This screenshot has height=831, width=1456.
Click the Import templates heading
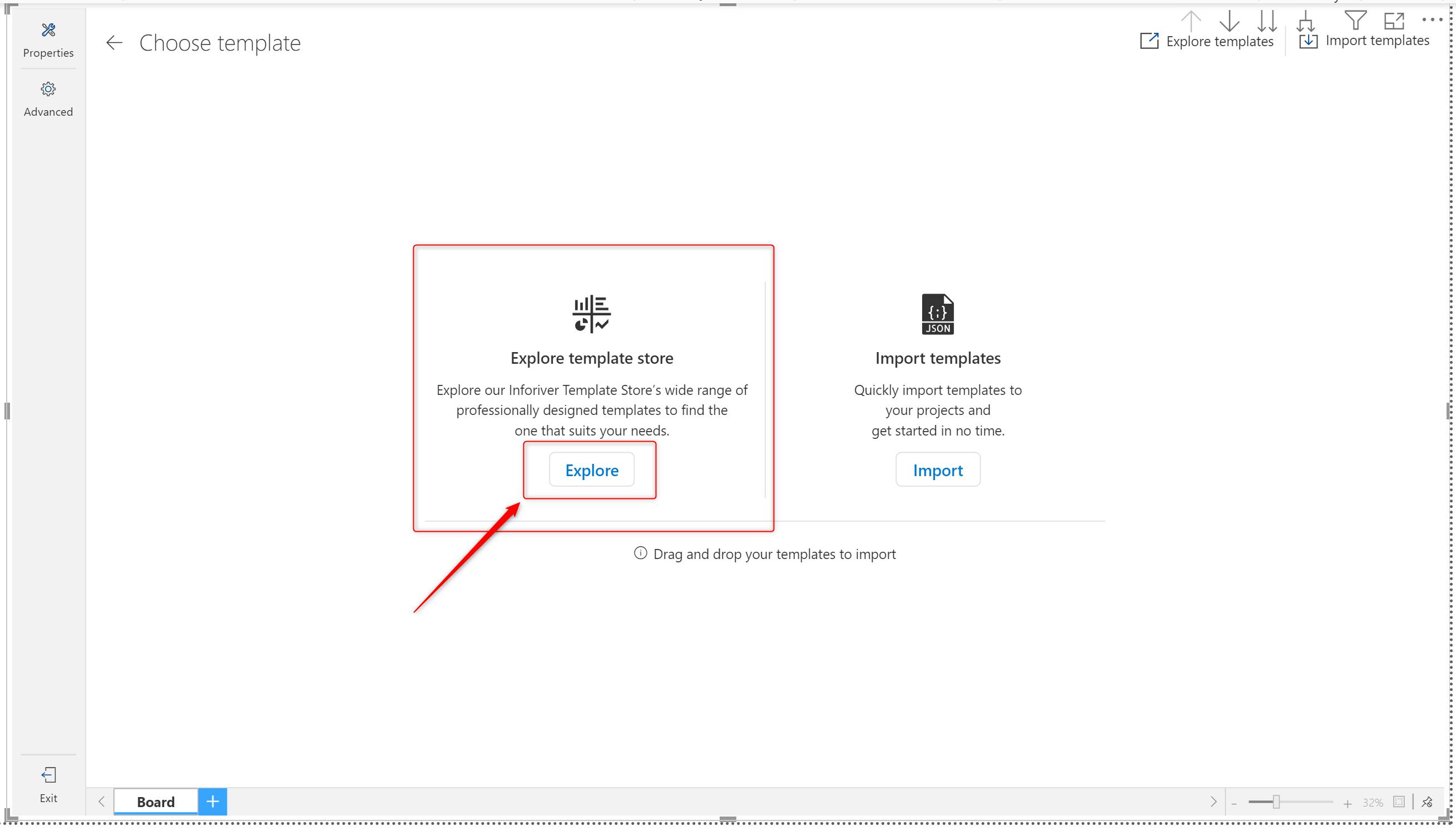coord(937,358)
